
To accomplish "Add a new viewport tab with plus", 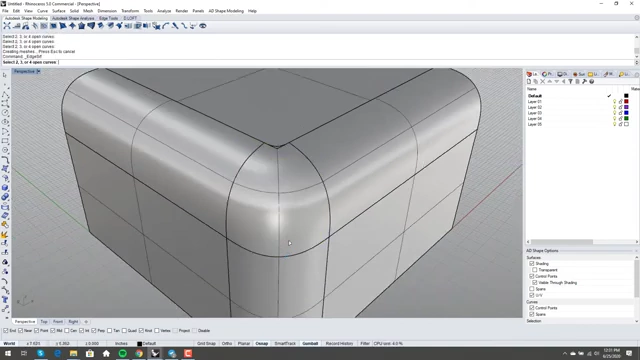I will coord(86,322).
